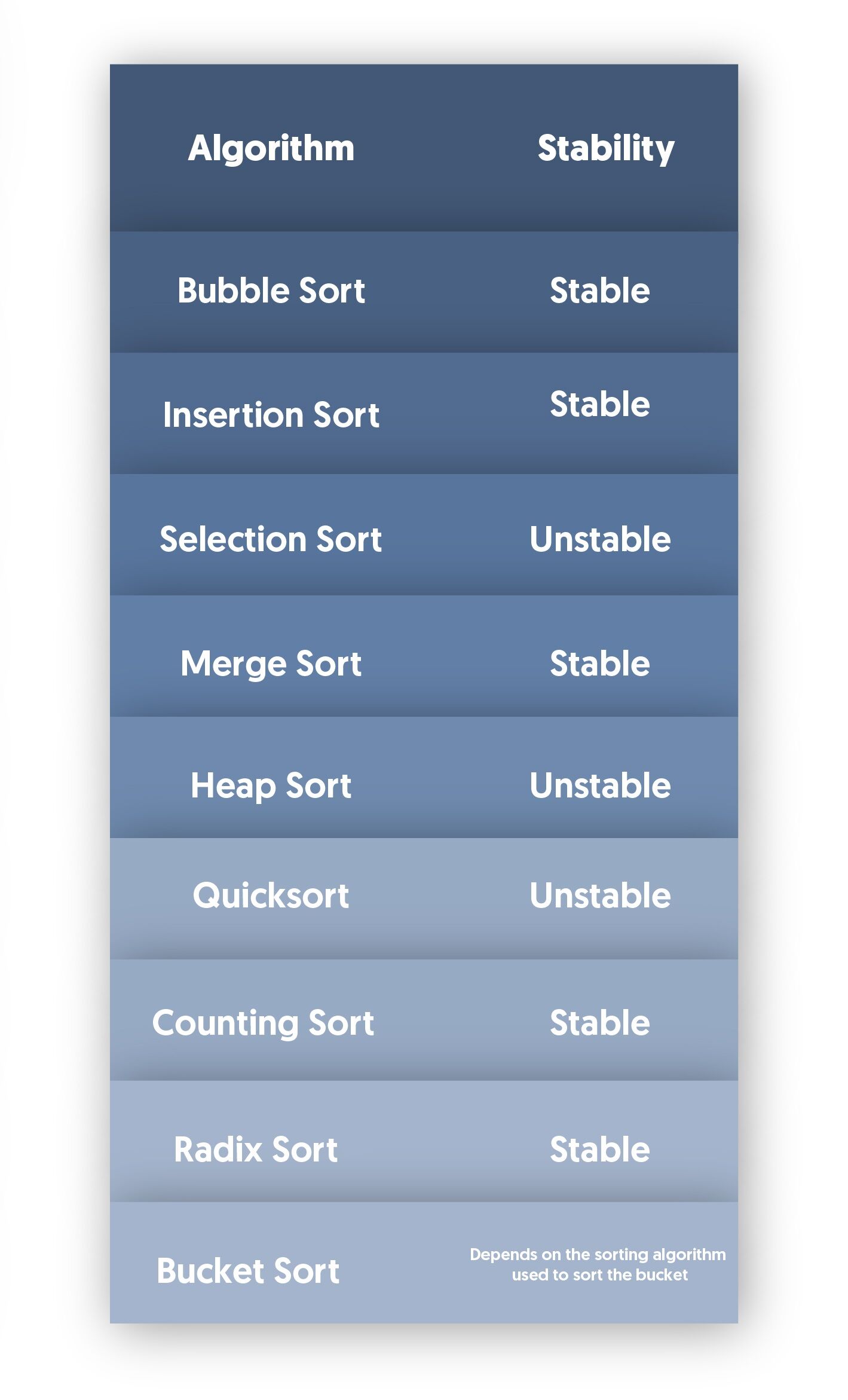Click the Algorithm column header
848x1400 pixels.
coord(271,148)
